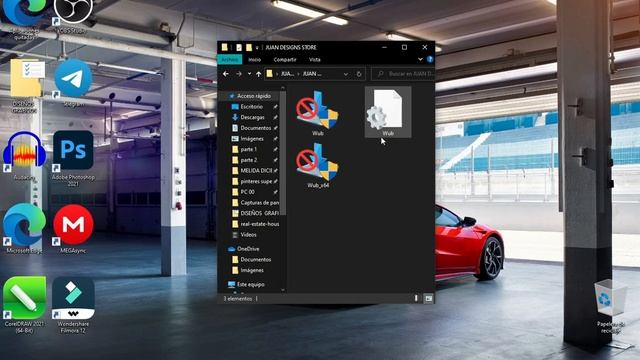Open the parte 1 folder
Screen dimensions: 640x360
[x=248, y=149]
